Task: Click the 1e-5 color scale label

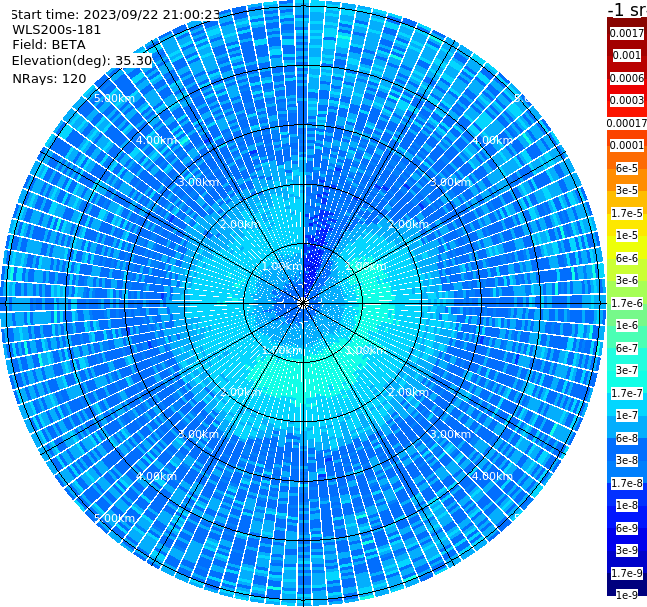Action: (x=627, y=235)
